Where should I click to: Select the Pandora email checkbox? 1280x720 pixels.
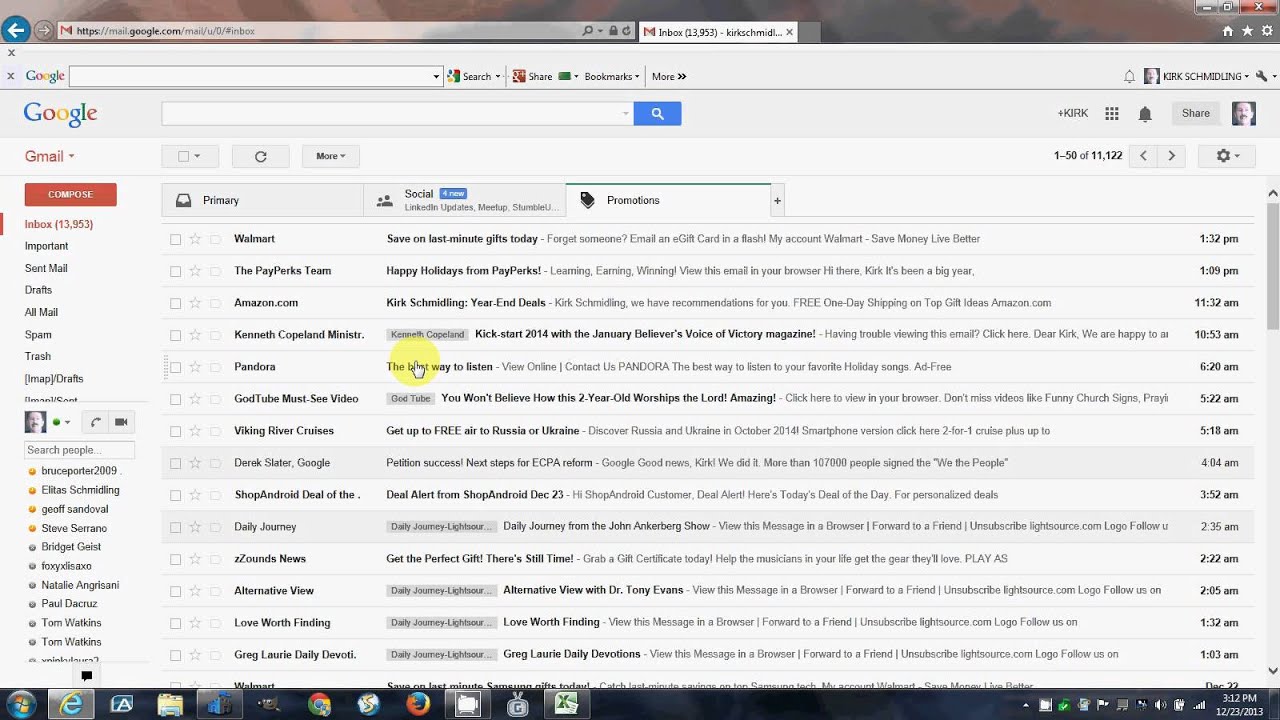coord(176,367)
